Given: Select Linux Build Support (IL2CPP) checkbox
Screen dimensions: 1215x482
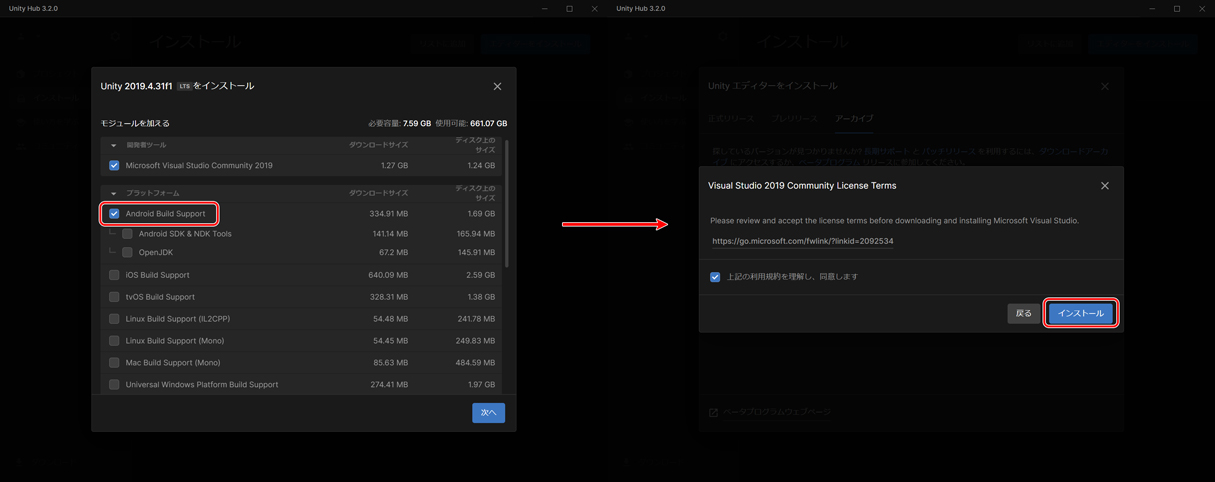Looking at the screenshot, I should coord(114,319).
